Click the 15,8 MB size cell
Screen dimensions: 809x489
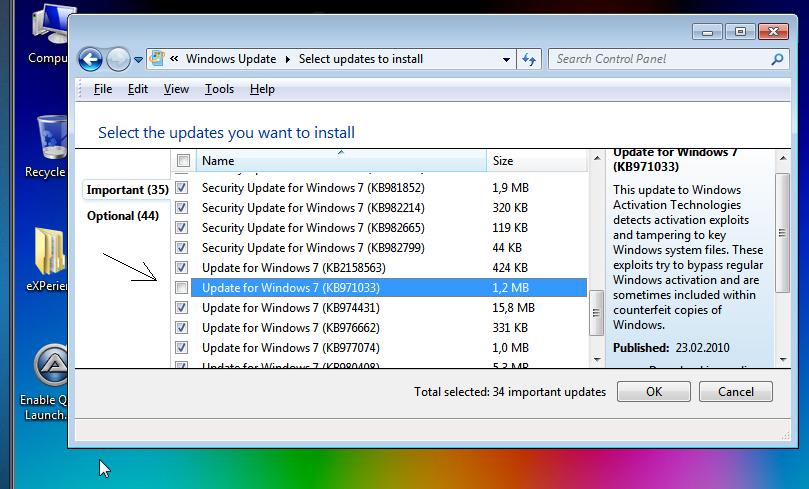click(x=513, y=308)
